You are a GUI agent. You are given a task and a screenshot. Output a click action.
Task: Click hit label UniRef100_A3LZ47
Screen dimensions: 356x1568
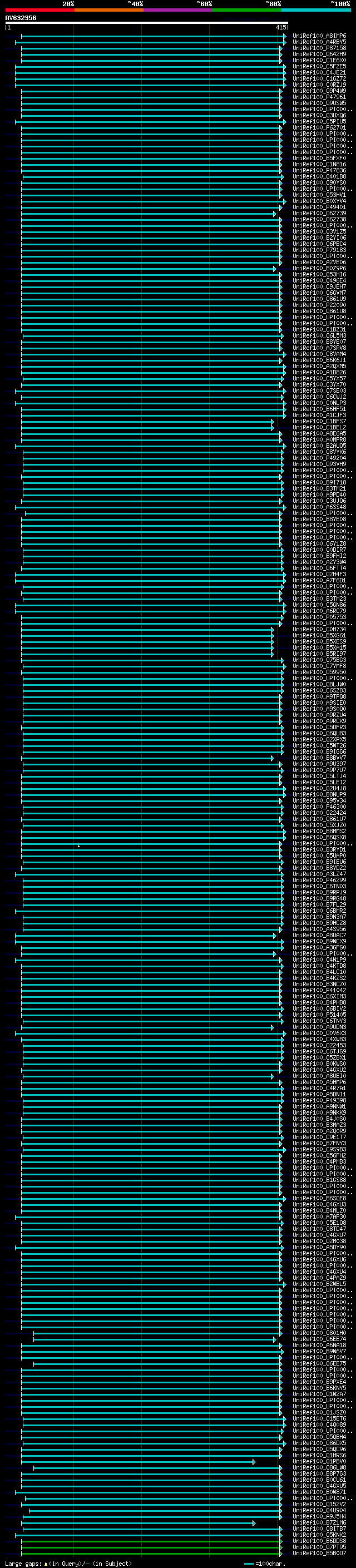pos(319,874)
